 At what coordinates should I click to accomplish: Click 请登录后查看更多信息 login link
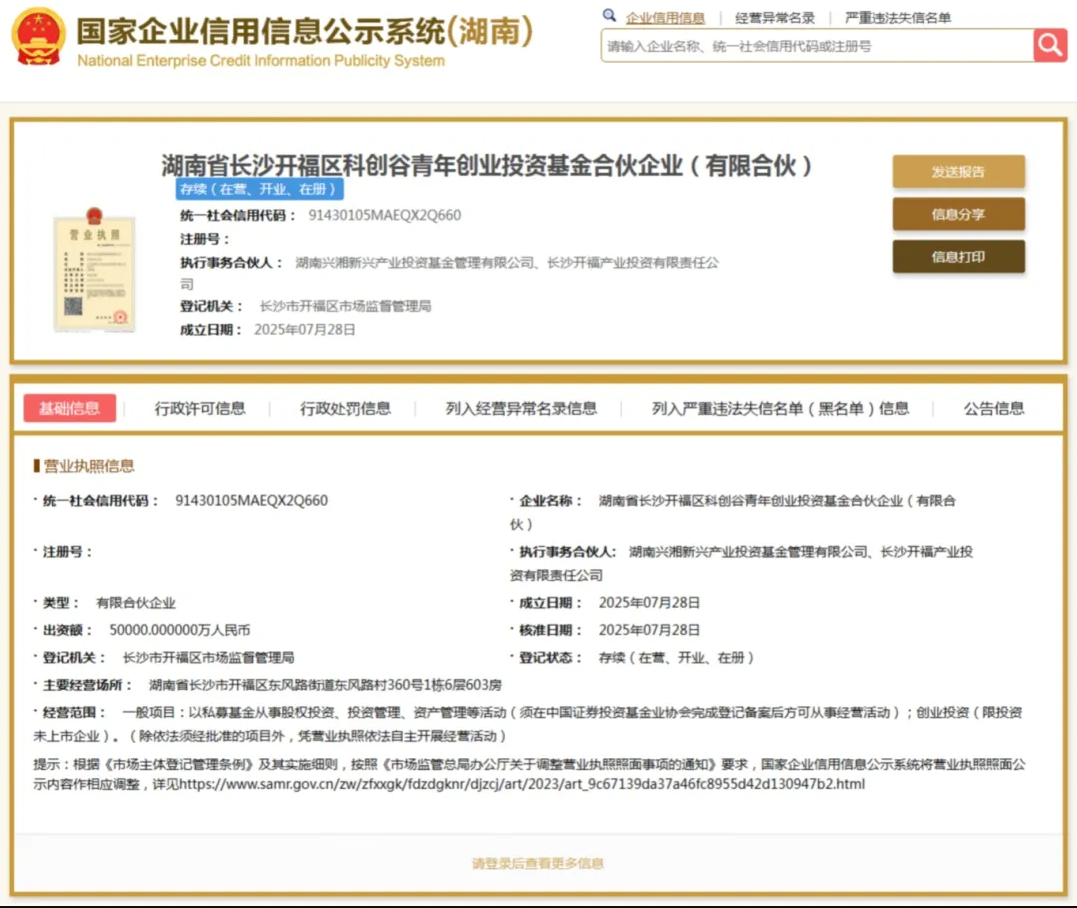pos(538,863)
